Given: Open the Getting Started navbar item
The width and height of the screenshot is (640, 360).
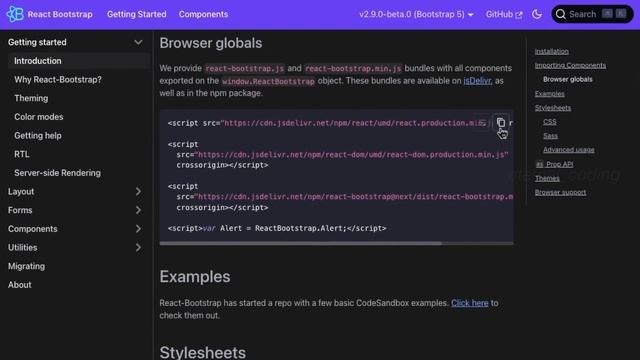Looking at the screenshot, I should click(x=136, y=14).
